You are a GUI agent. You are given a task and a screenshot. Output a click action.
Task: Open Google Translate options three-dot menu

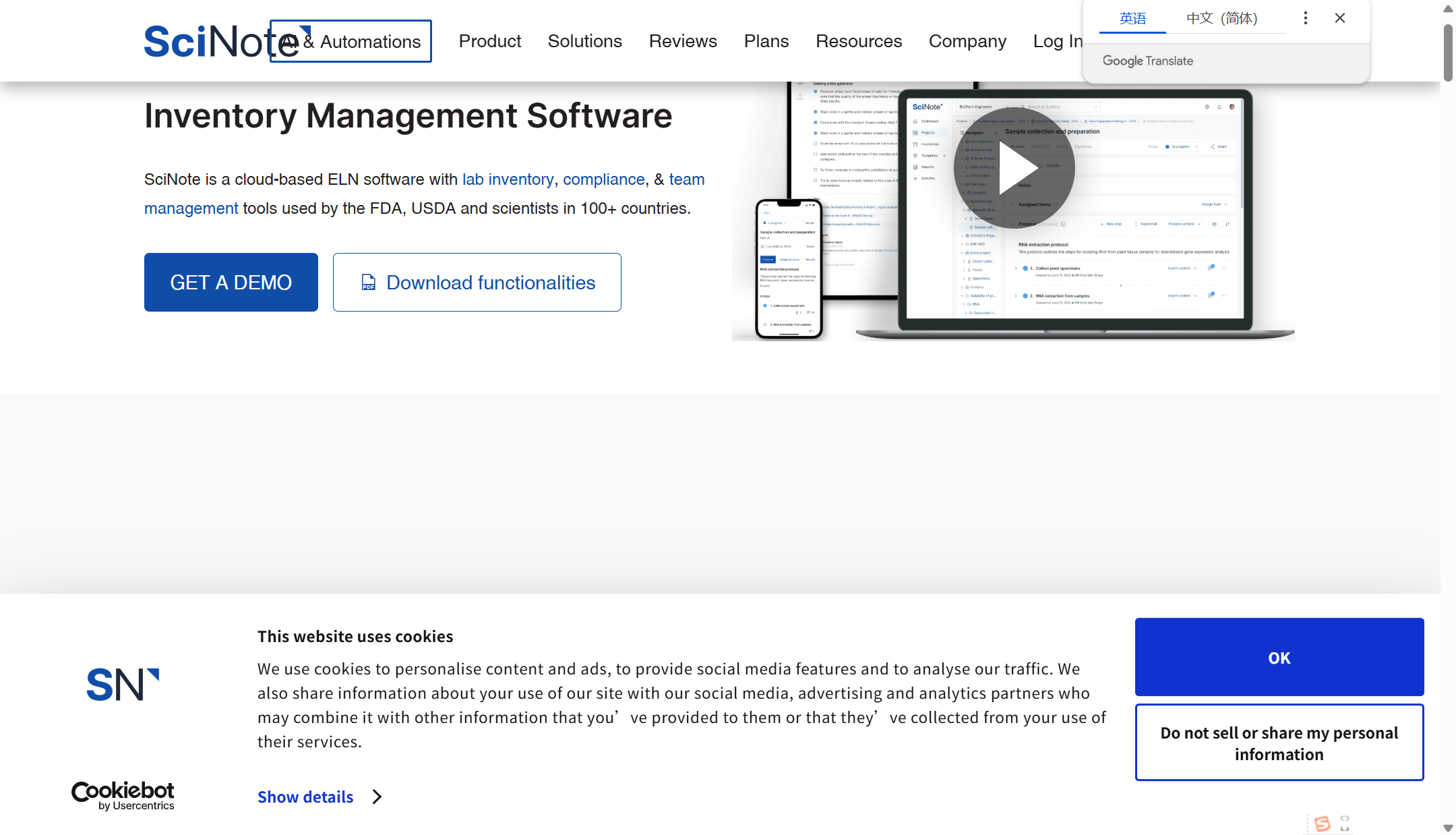point(1305,18)
